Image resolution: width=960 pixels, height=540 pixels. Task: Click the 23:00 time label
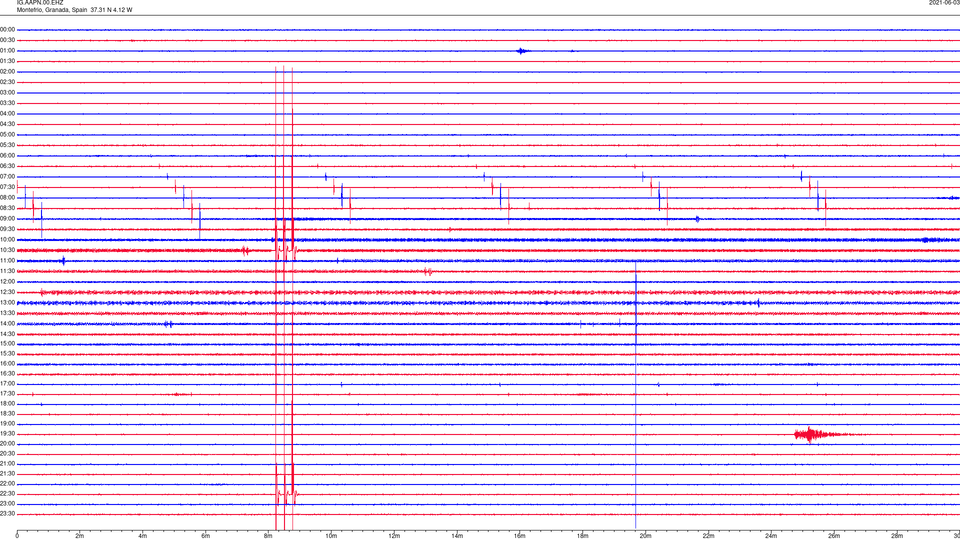tap(7, 504)
